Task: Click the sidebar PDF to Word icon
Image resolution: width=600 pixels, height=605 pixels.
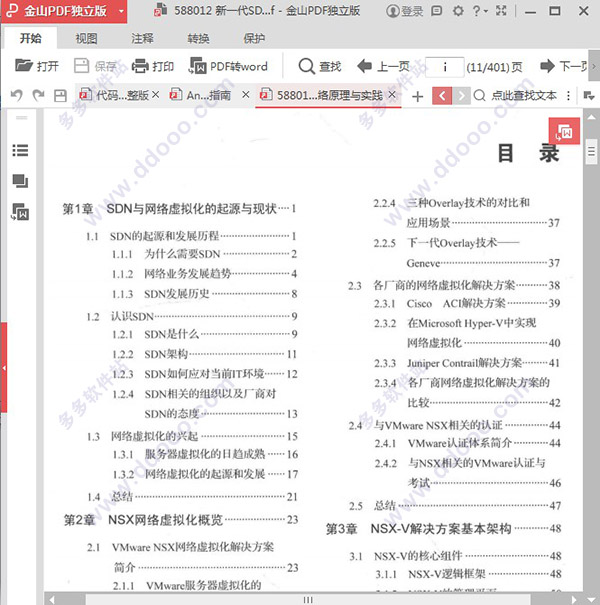Action: [20, 212]
